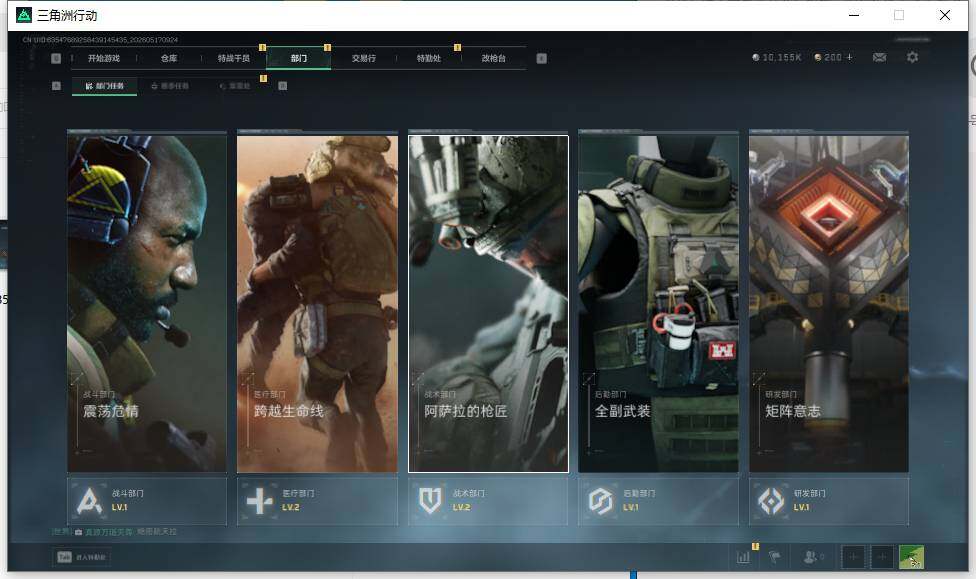The height and width of the screenshot is (579, 976).
Task: Click the Tab key button at bottom left
Action: [65, 557]
